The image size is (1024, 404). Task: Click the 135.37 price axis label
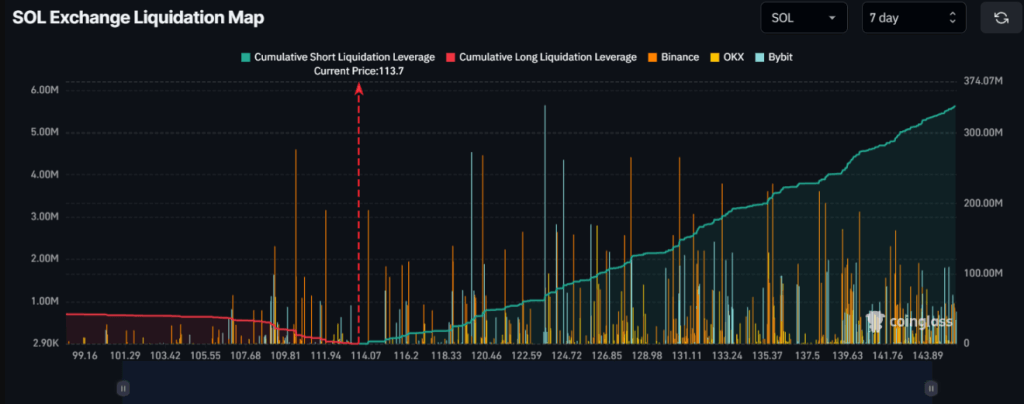coord(768,356)
